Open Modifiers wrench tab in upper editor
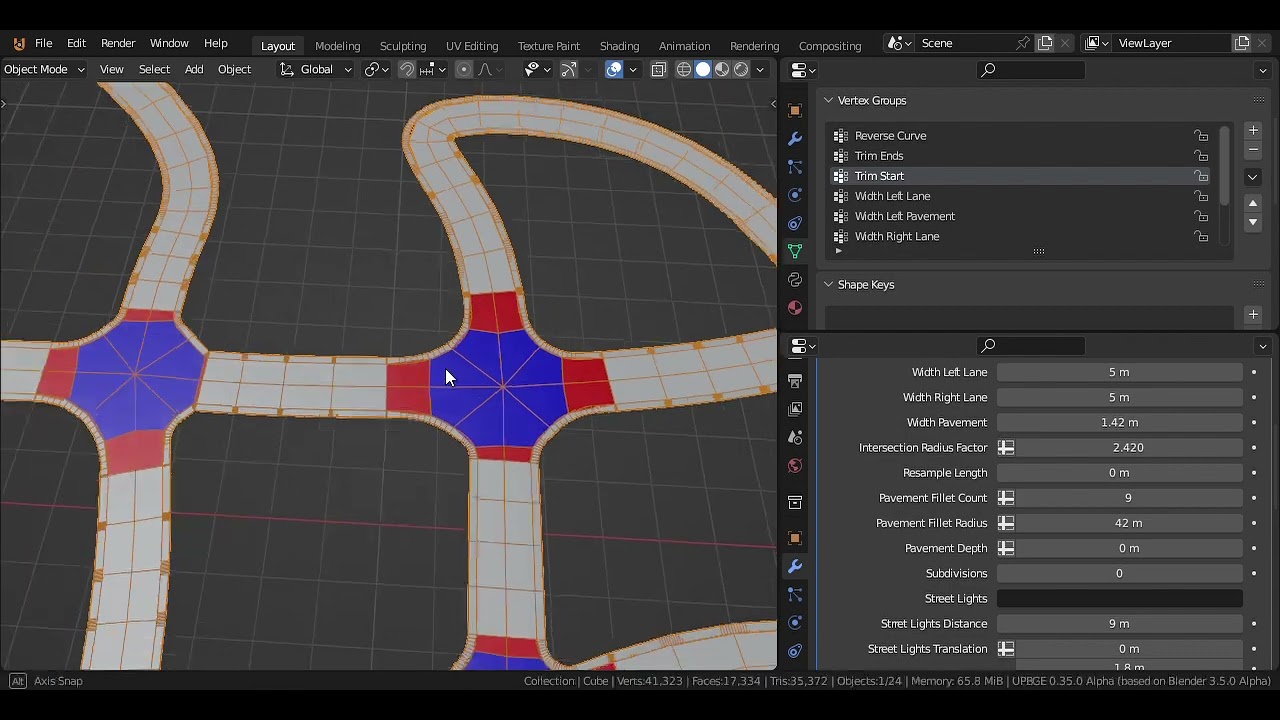 pos(795,139)
